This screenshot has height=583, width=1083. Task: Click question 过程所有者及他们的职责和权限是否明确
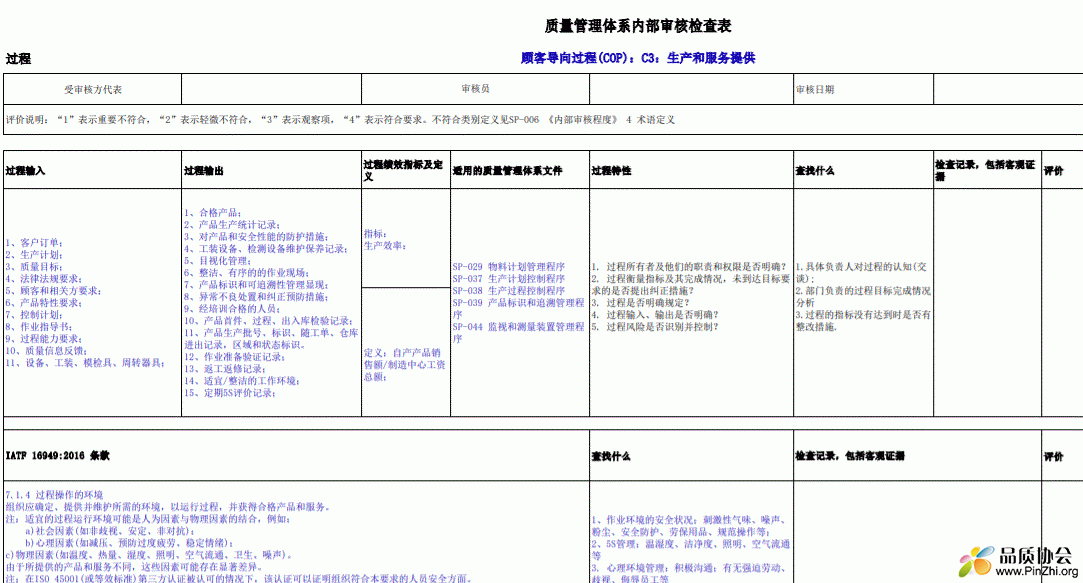[689, 267]
